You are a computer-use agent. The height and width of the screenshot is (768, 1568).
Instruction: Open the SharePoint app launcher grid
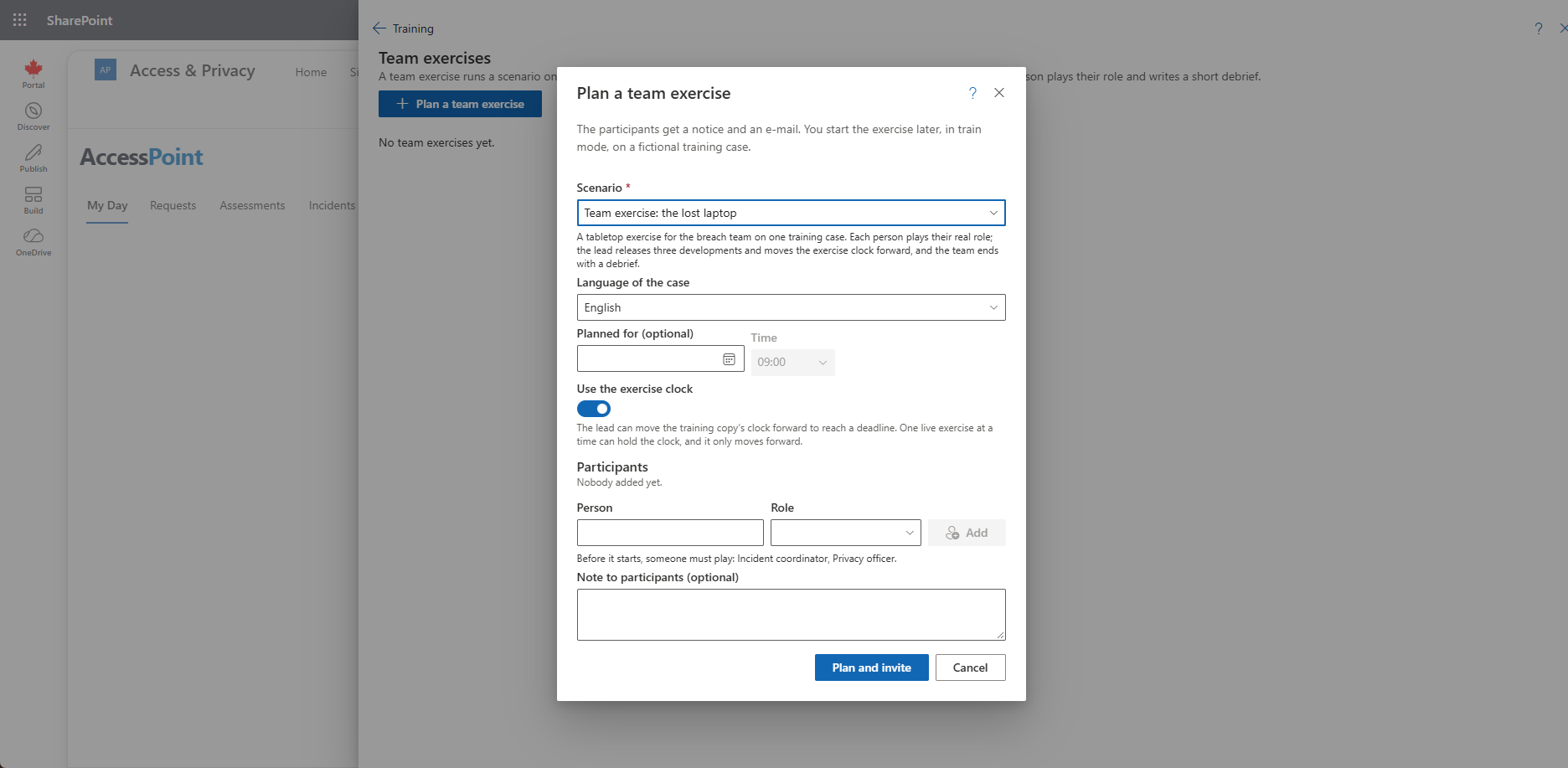coord(20,20)
